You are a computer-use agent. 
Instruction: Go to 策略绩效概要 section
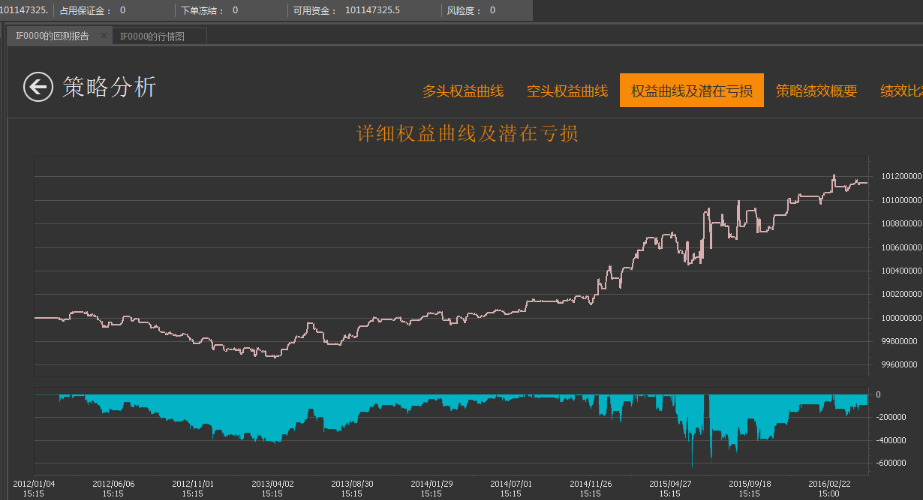[x=816, y=91]
